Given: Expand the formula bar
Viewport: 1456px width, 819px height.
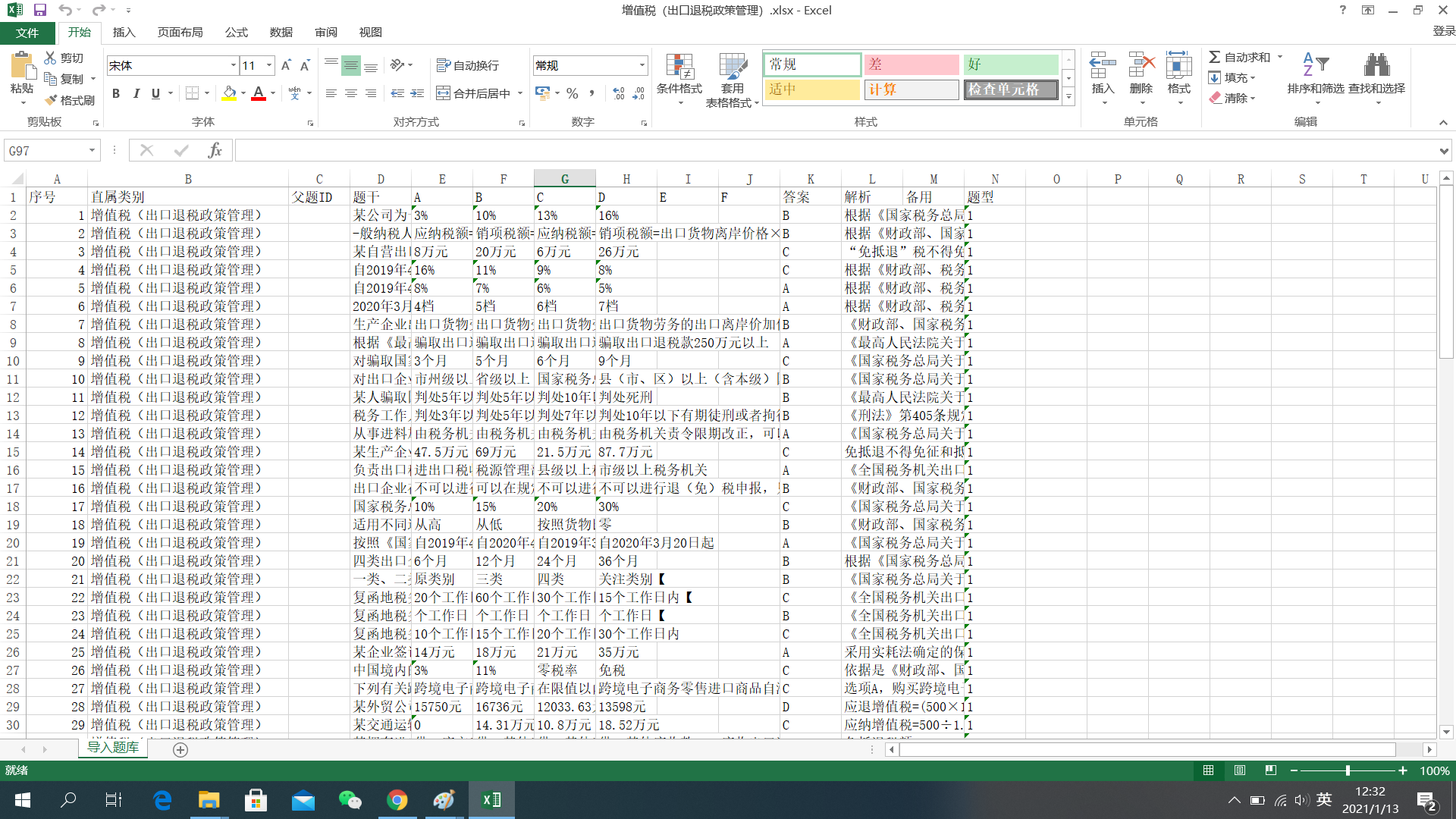Looking at the screenshot, I should pos(1443,151).
